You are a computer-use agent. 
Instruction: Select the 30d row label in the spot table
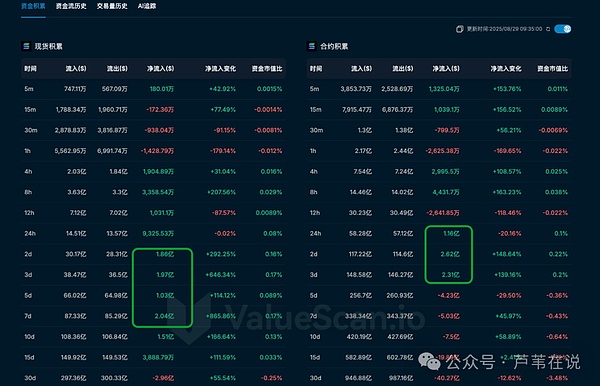[x=30, y=378]
